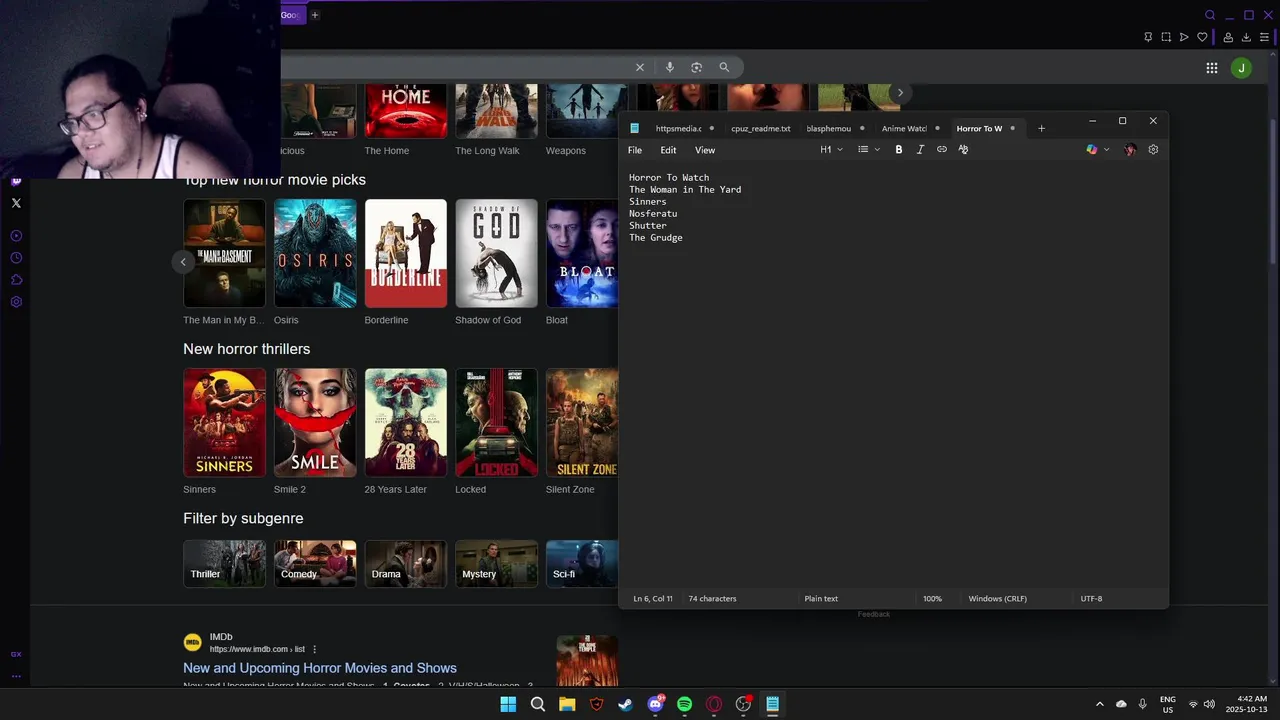Open Osiris movie poster
The image size is (1280, 720).
pyautogui.click(x=315, y=253)
